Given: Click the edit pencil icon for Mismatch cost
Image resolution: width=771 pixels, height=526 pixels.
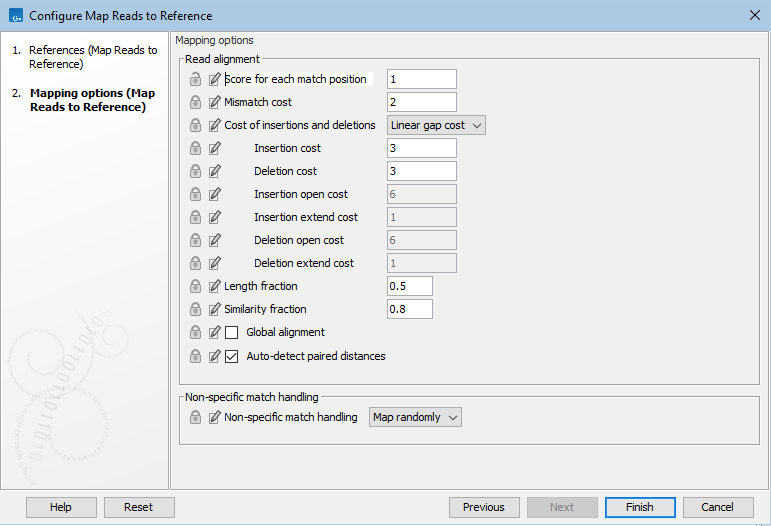Looking at the screenshot, I should (215, 102).
